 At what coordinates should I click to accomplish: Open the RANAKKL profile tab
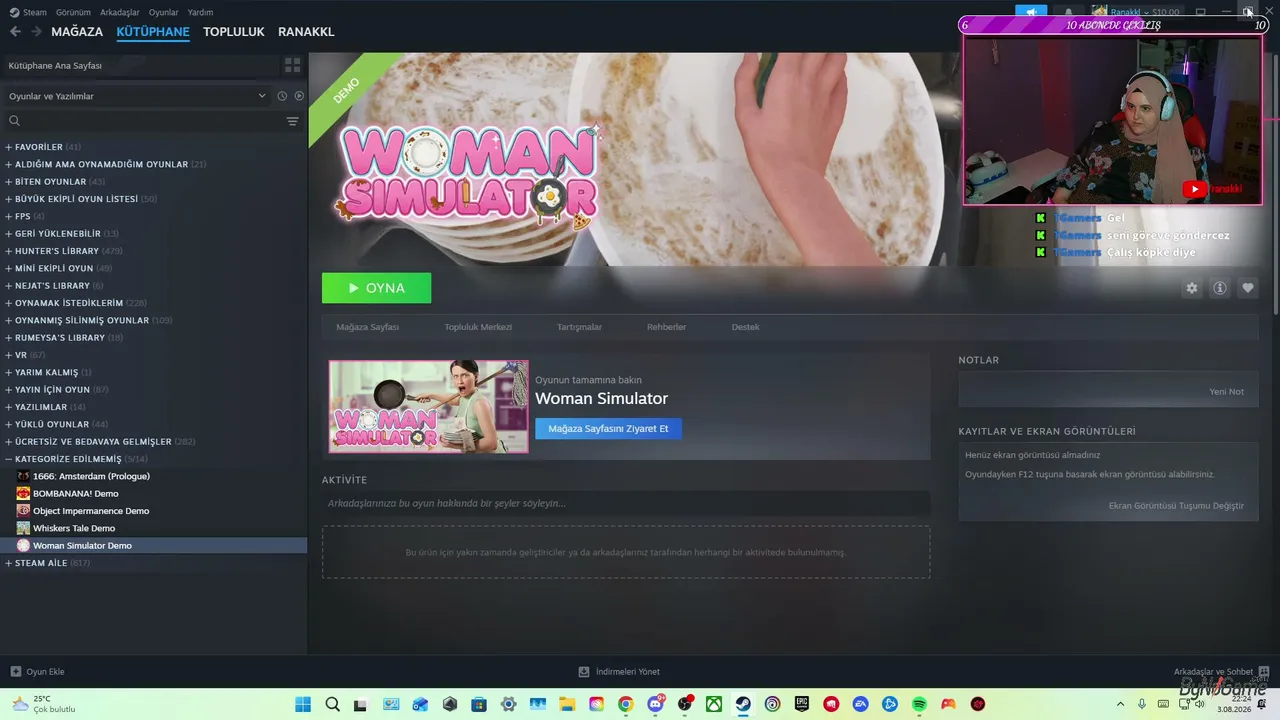[x=306, y=32]
